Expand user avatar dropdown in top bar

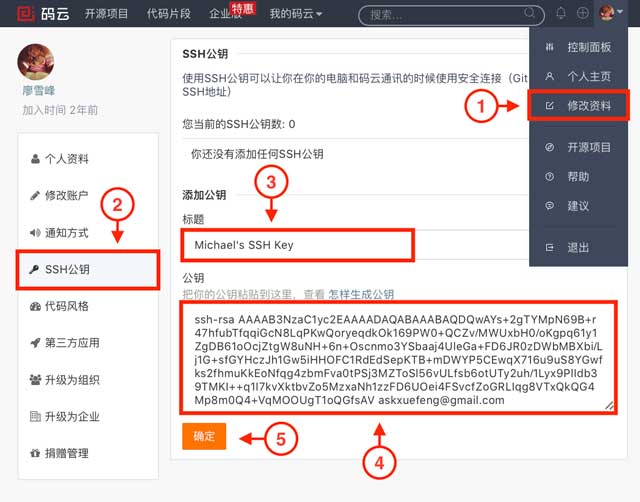coord(611,13)
